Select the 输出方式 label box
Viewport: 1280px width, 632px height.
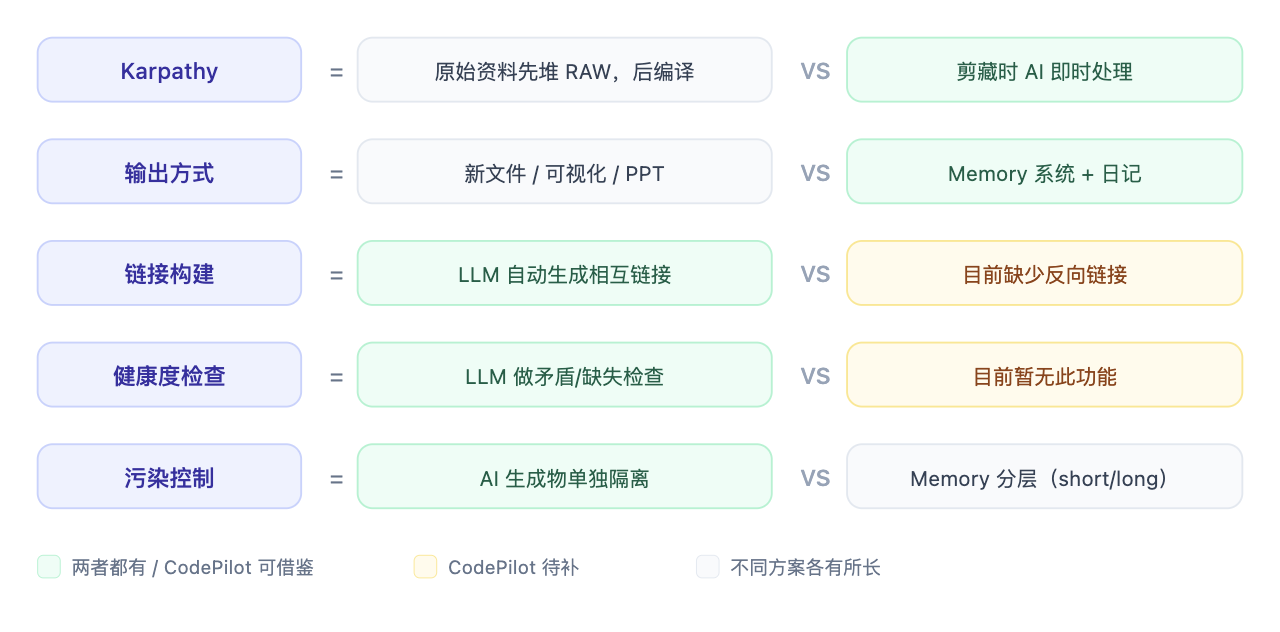point(169,172)
